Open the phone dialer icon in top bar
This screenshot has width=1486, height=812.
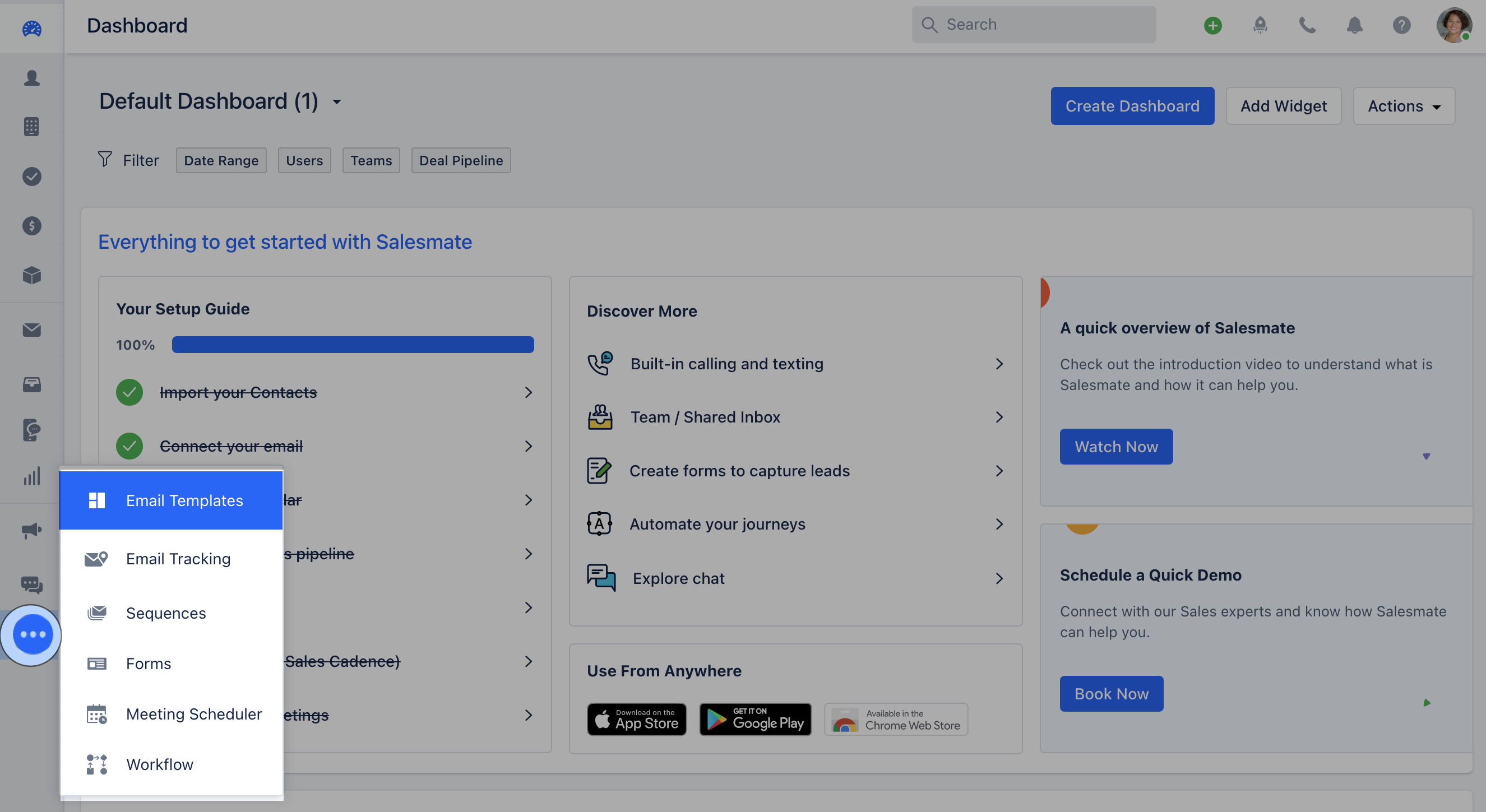tap(1307, 25)
